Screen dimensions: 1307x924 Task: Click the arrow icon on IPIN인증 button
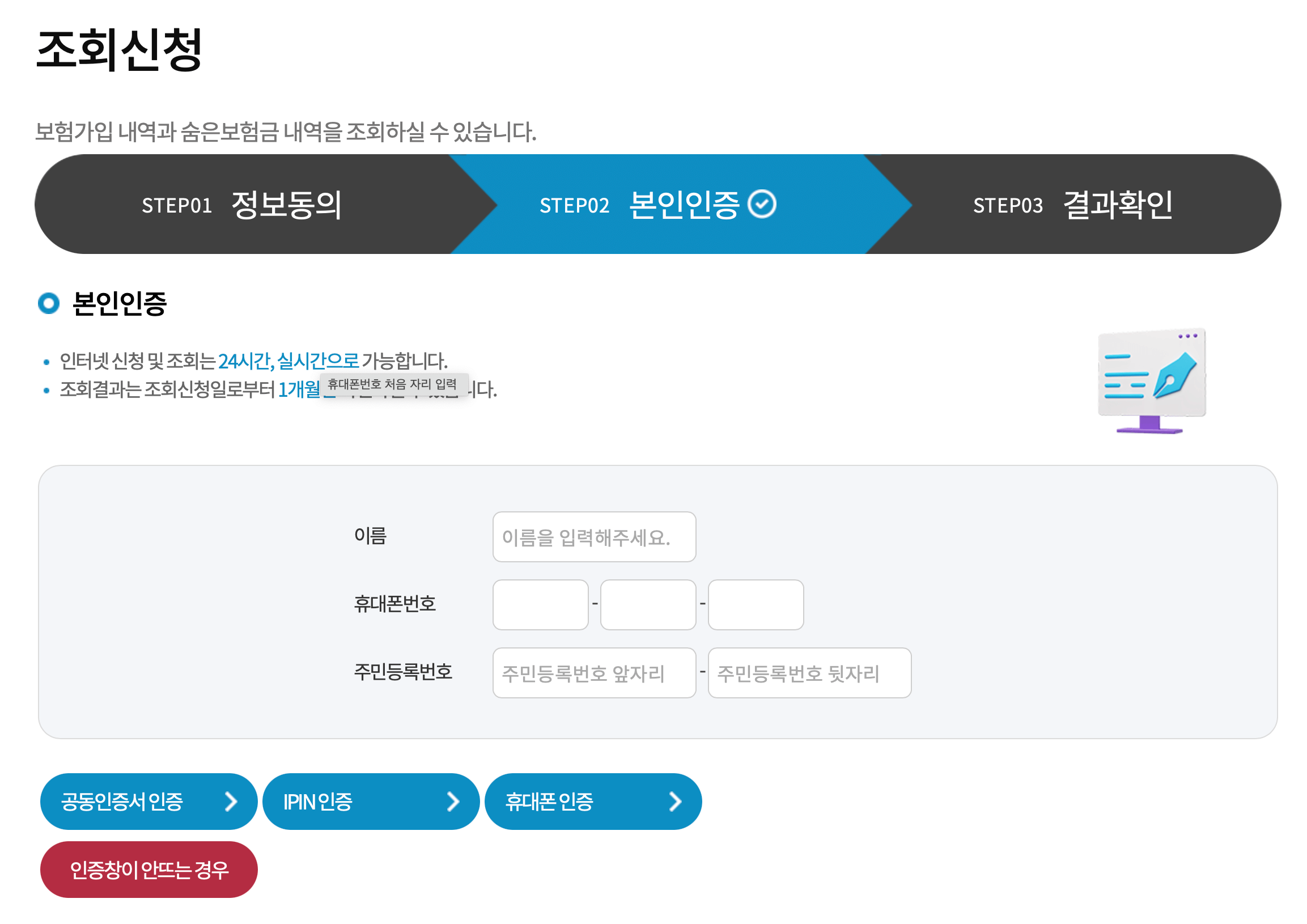453,802
